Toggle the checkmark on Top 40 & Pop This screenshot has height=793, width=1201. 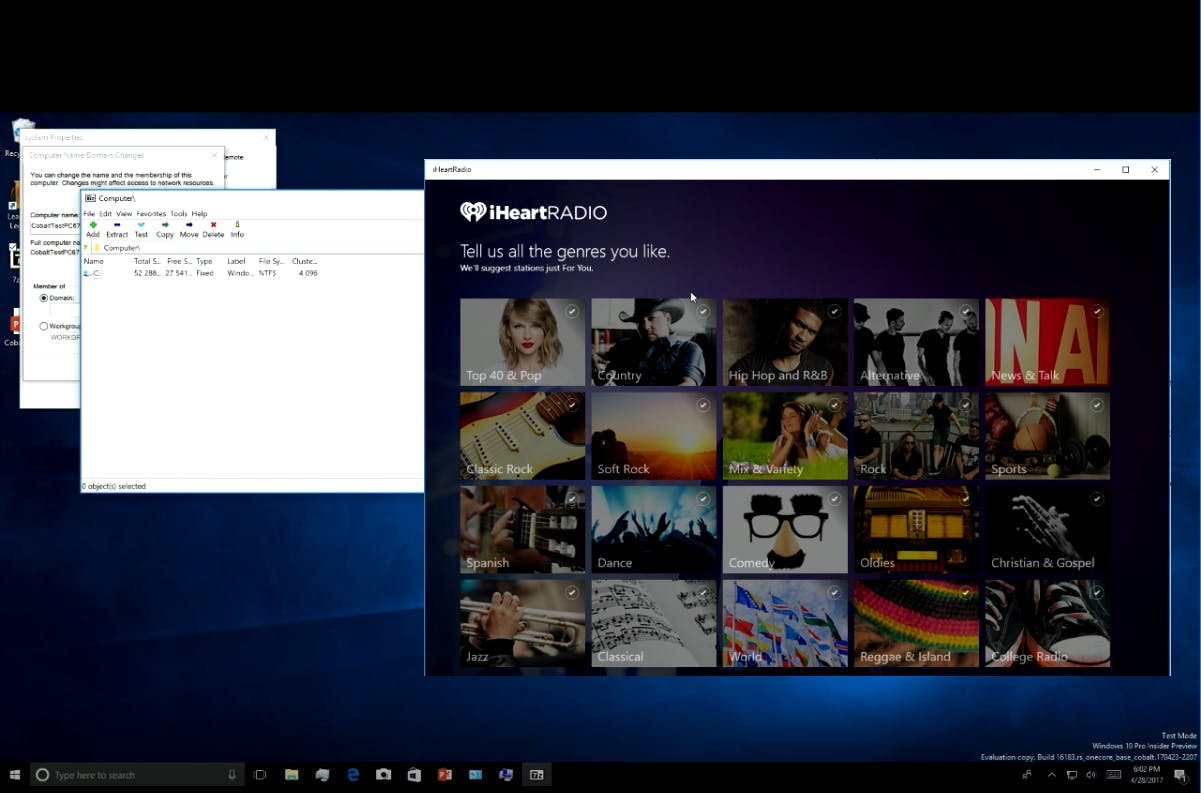point(572,311)
